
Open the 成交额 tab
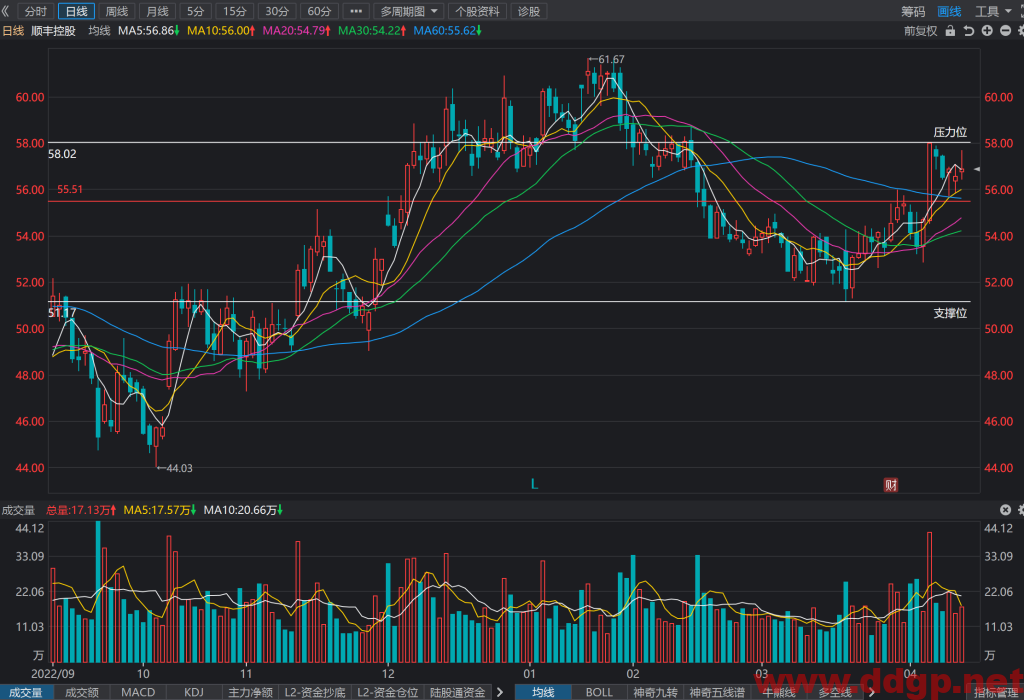(82, 692)
